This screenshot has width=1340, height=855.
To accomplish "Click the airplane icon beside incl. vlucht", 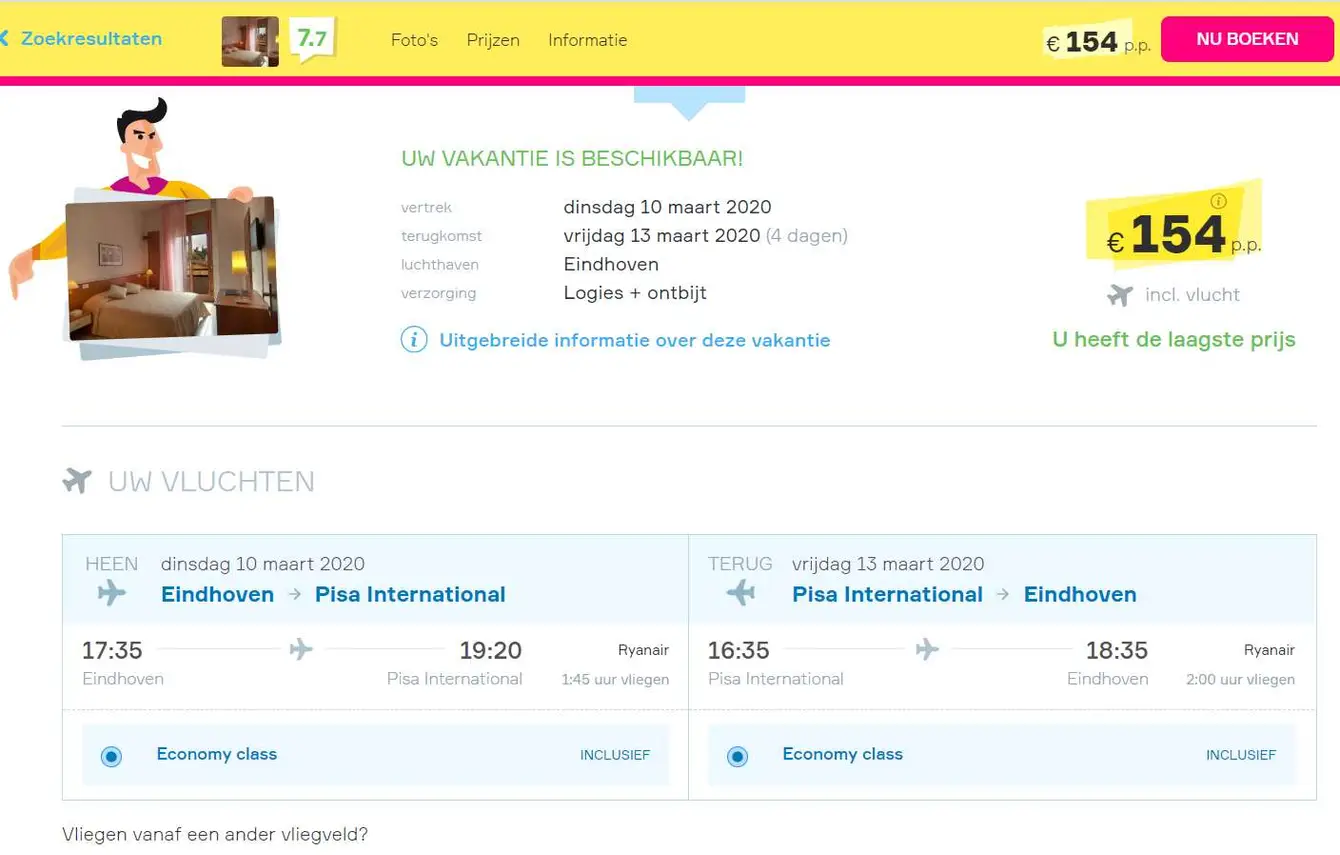I will 1121,295.
